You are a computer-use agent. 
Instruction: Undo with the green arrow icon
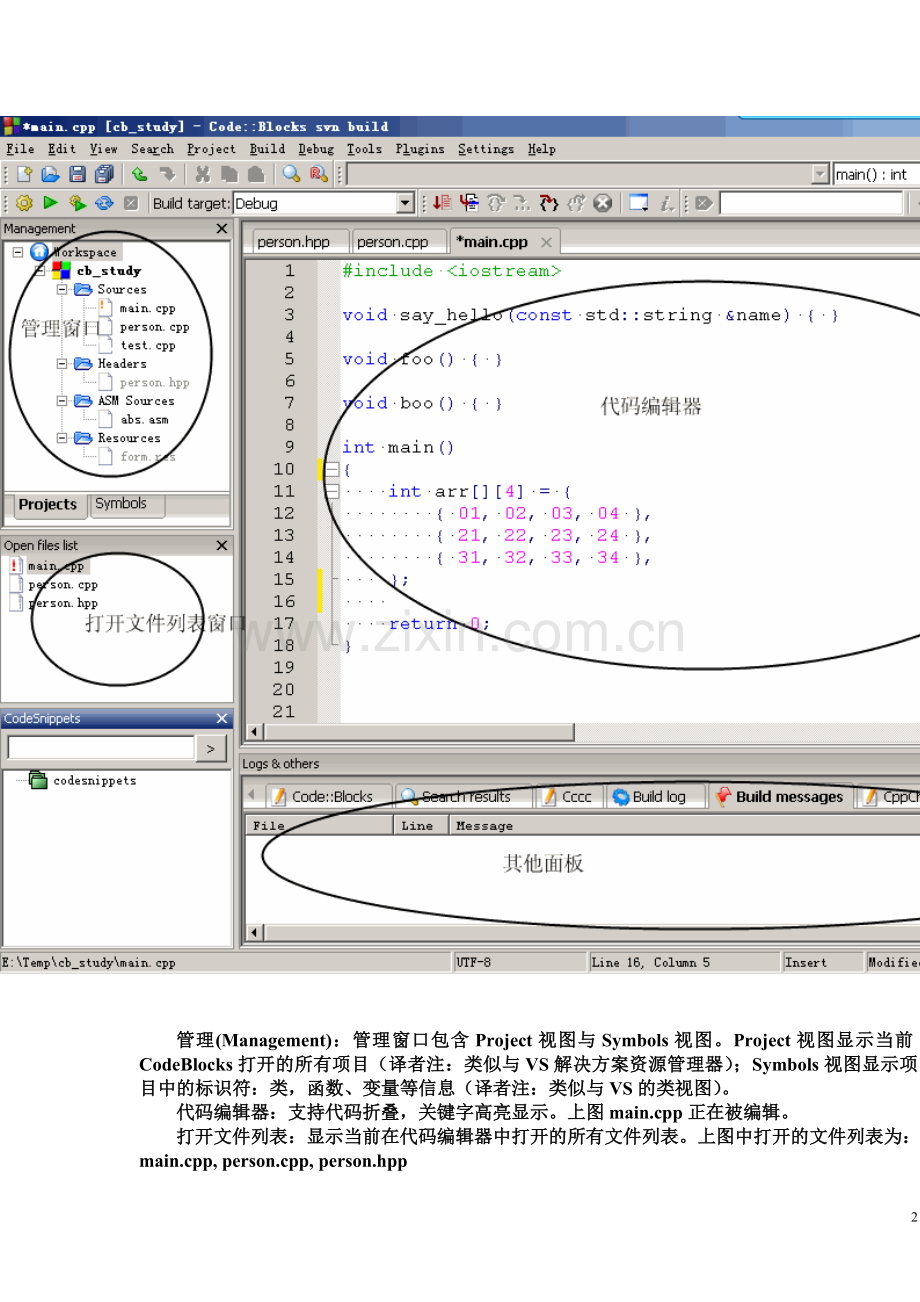139,174
